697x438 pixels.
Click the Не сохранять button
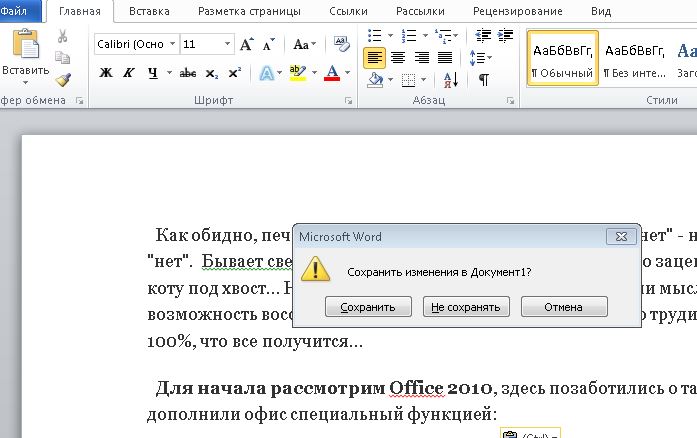pyautogui.click(x=465, y=307)
